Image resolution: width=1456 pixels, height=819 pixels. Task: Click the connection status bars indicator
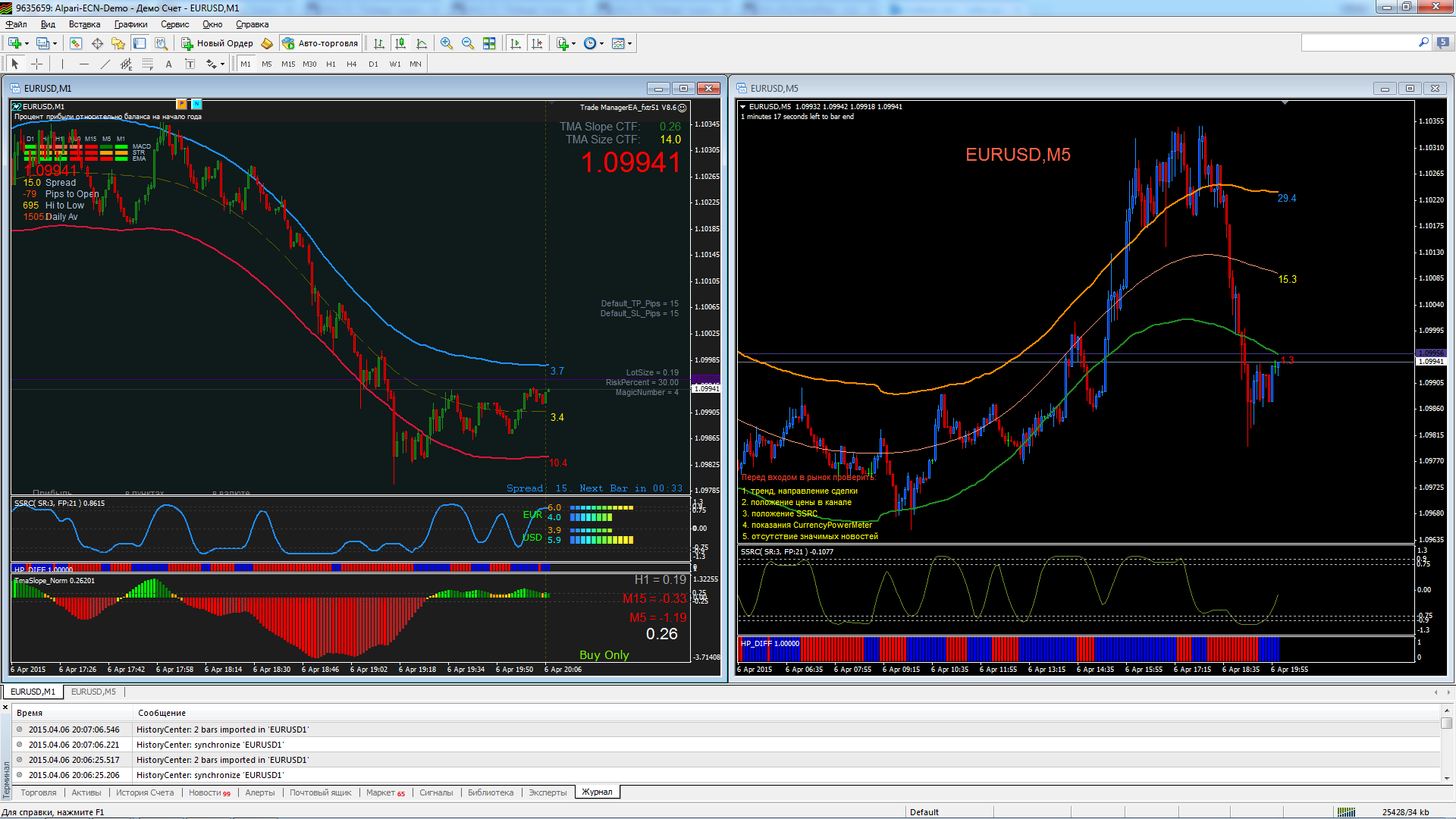[1346, 811]
